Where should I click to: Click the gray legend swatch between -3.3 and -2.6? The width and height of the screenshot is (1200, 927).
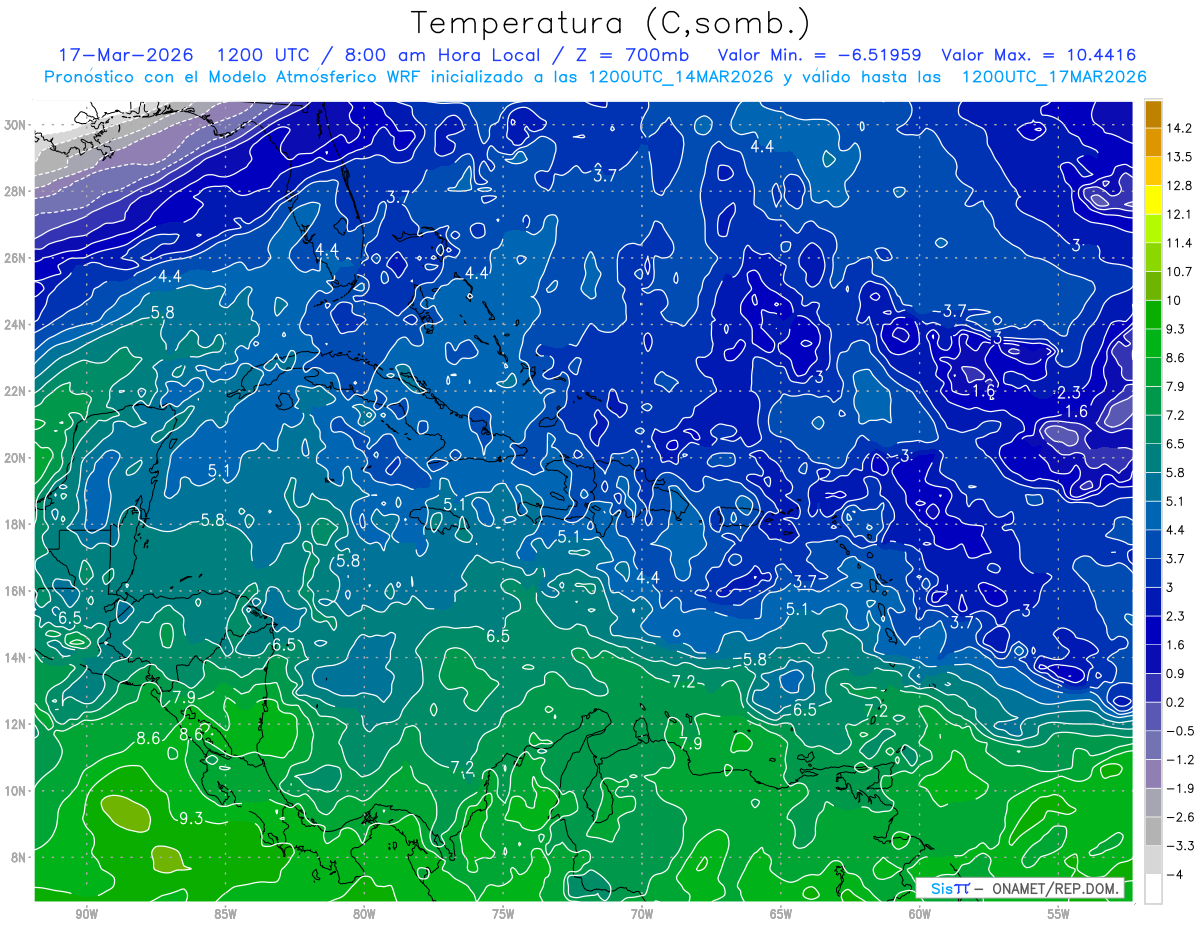pyautogui.click(x=1153, y=831)
